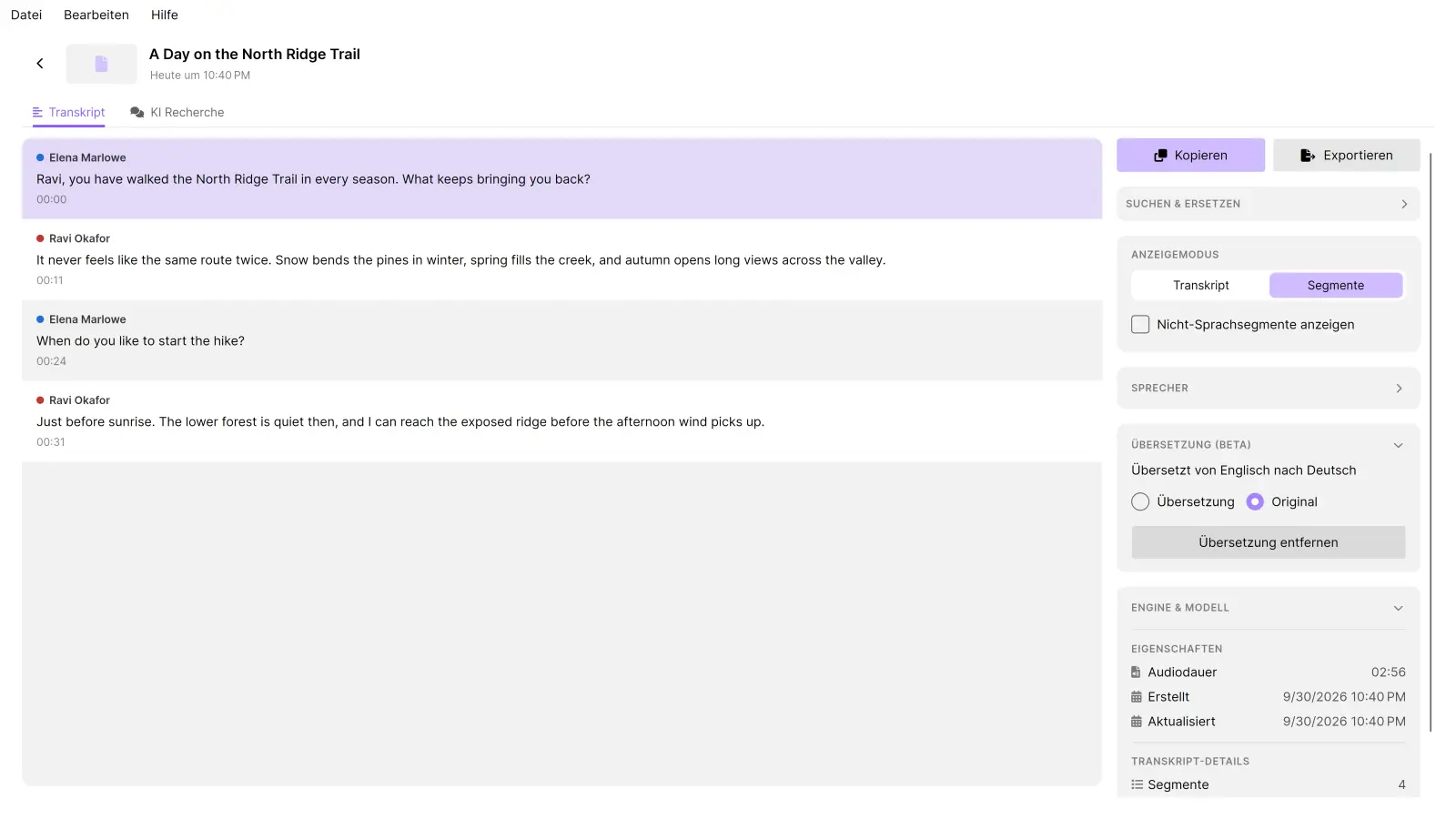This screenshot has width=1456, height=819.
Task: Click the calendar icon beside Erstellt
Action: click(x=1136, y=697)
